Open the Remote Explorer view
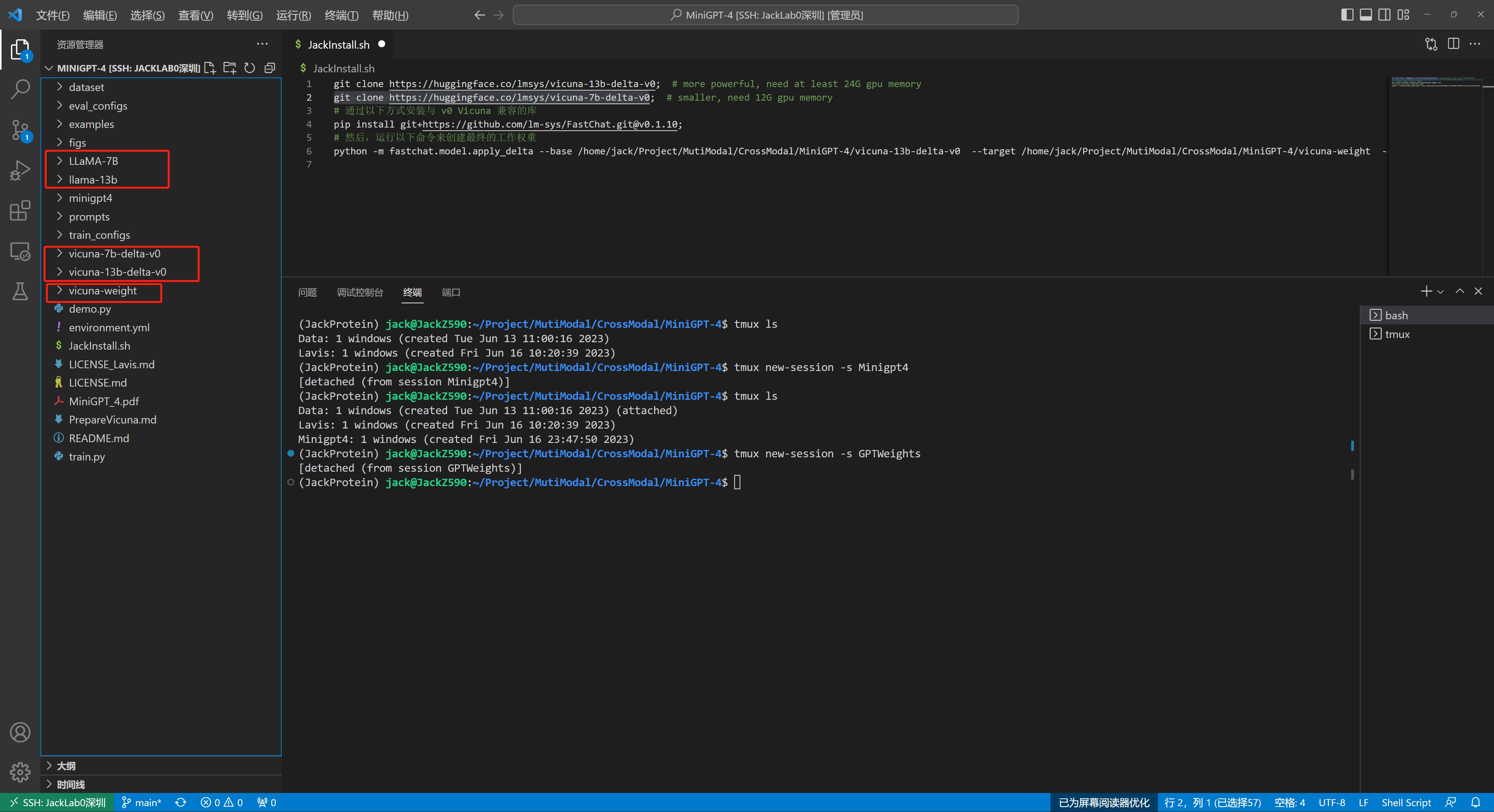 pos(20,252)
